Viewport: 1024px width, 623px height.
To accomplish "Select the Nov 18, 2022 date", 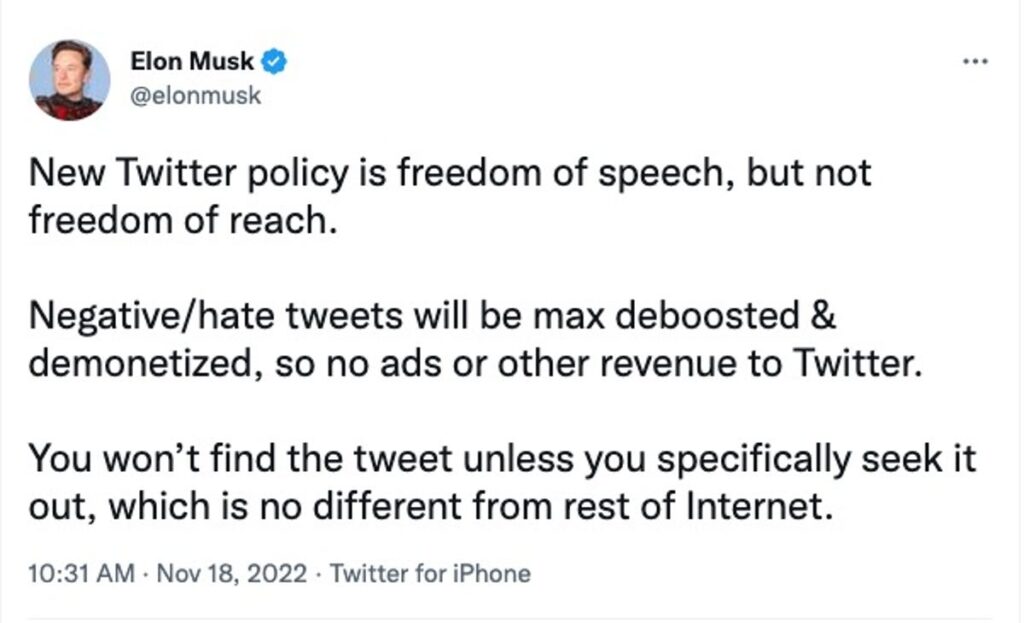I will pyautogui.click(x=232, y=573).
